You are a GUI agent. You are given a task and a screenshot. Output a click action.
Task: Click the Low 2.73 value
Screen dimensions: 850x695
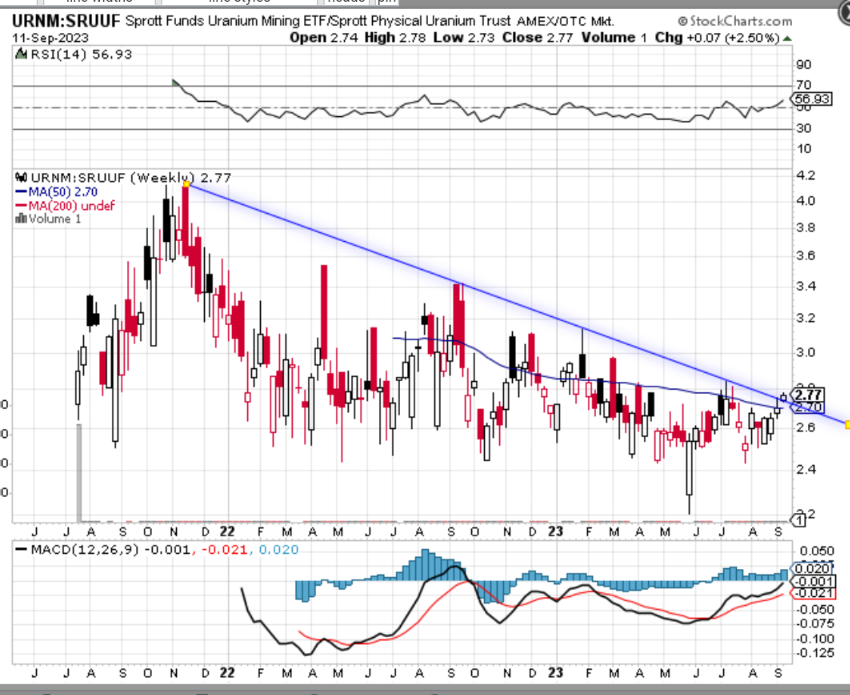pyautogui.click(x=464, y=37)
